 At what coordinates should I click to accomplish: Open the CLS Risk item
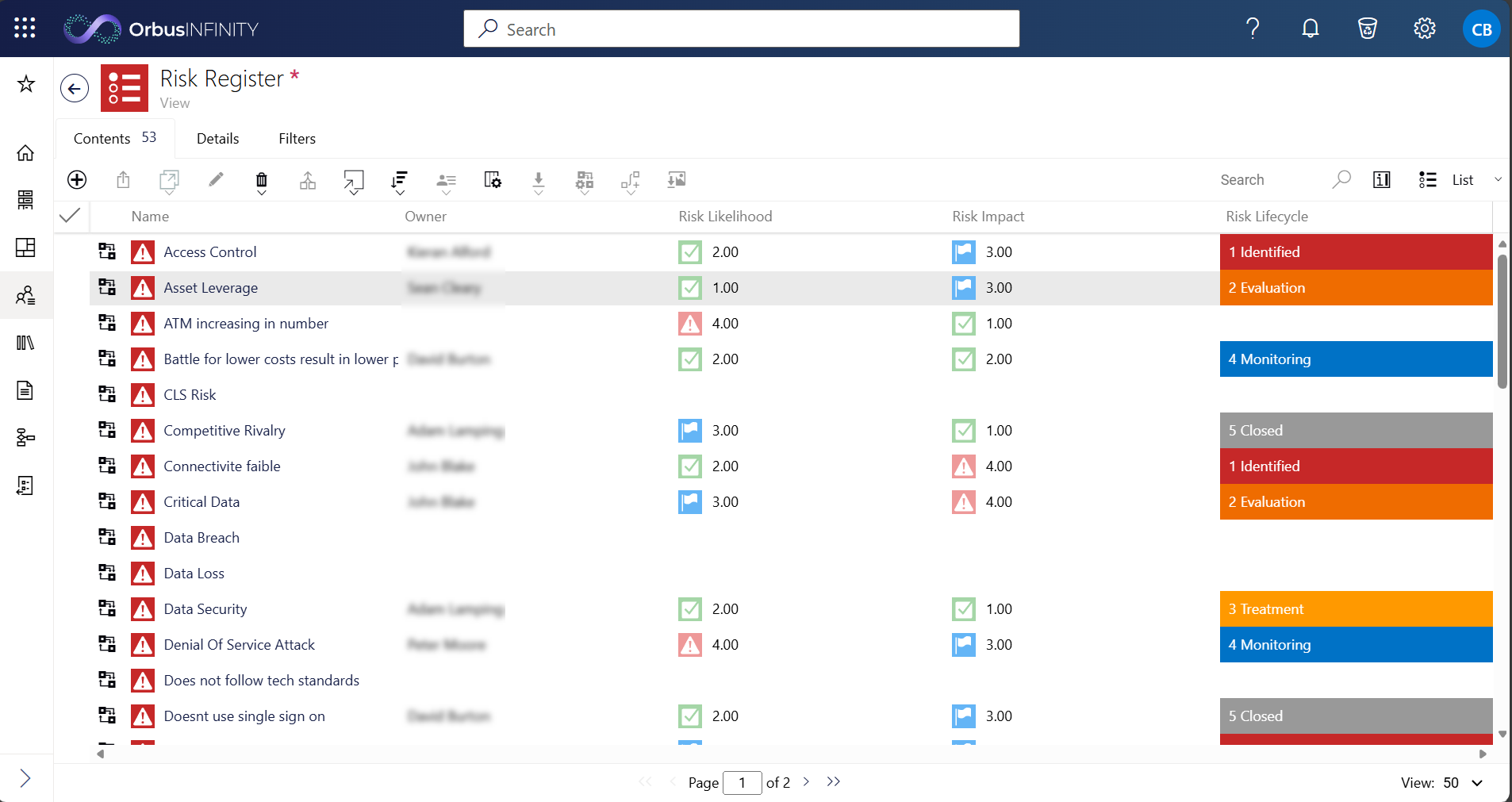pos(190,395)
